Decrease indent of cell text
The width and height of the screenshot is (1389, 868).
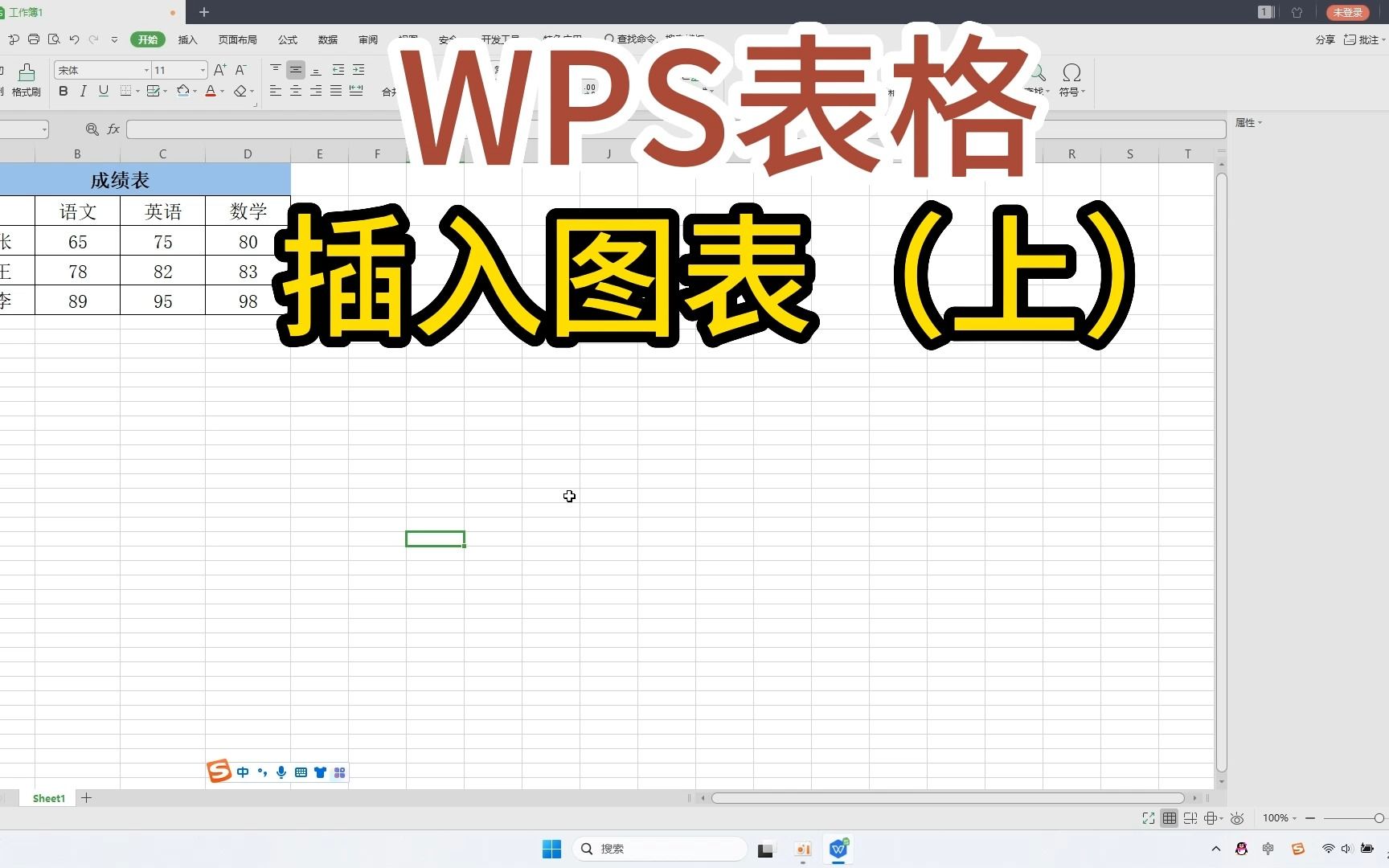(338, 70)
